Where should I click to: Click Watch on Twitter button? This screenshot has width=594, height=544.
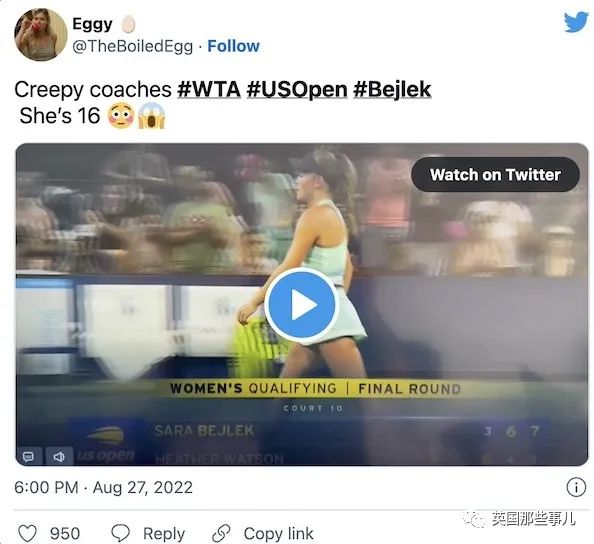click(x=495, y=175)
